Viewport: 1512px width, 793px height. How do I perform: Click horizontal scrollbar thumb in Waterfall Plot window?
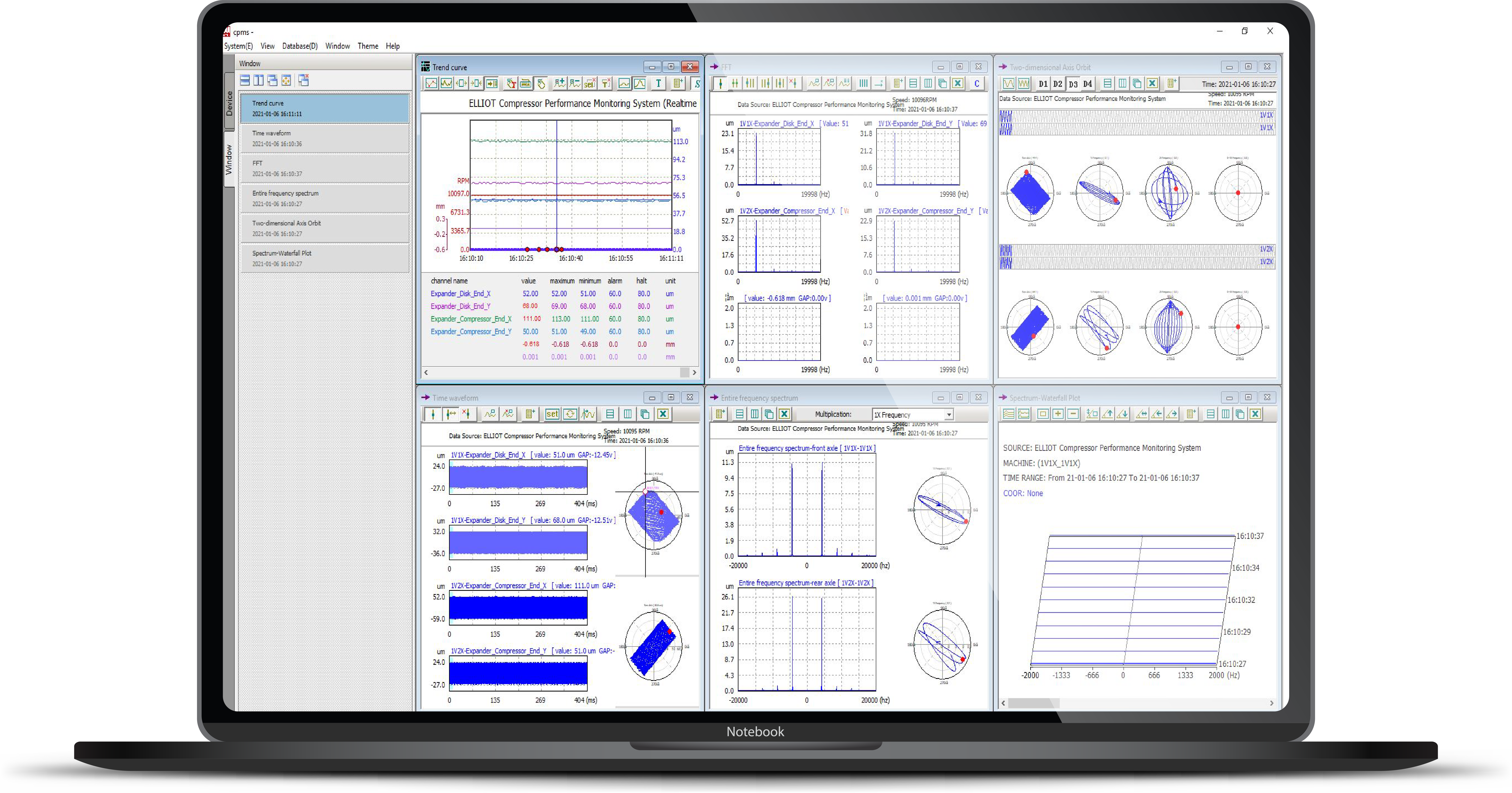tap(1034, 703)
